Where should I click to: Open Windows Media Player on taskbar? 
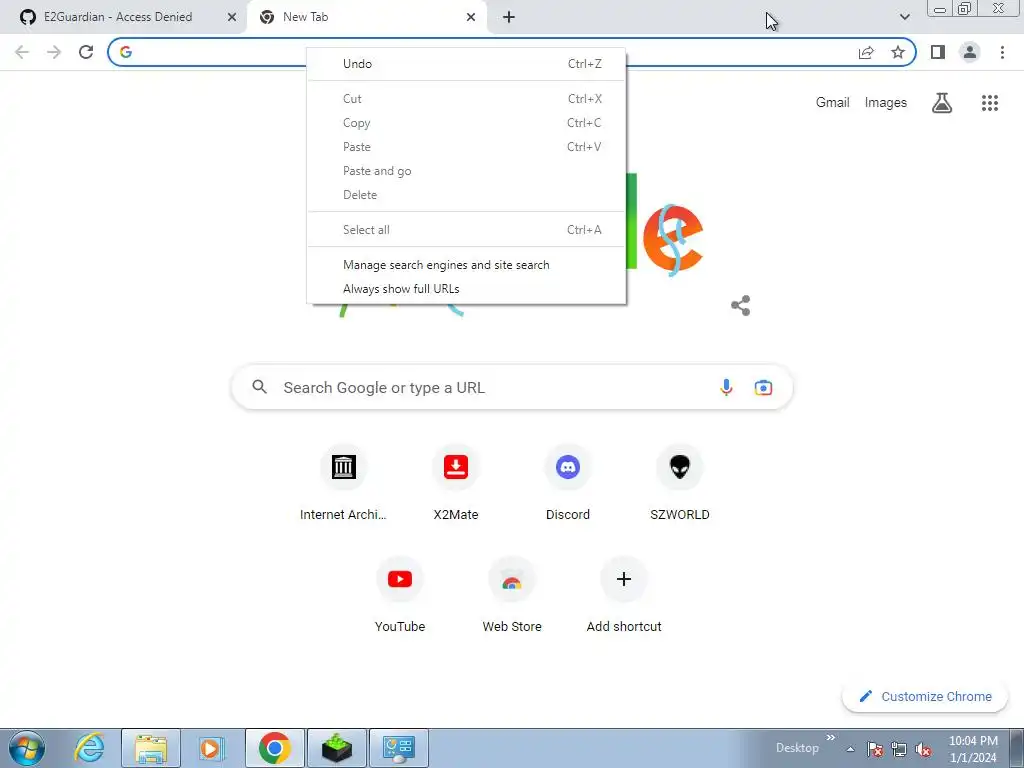(x=212, y=748)
